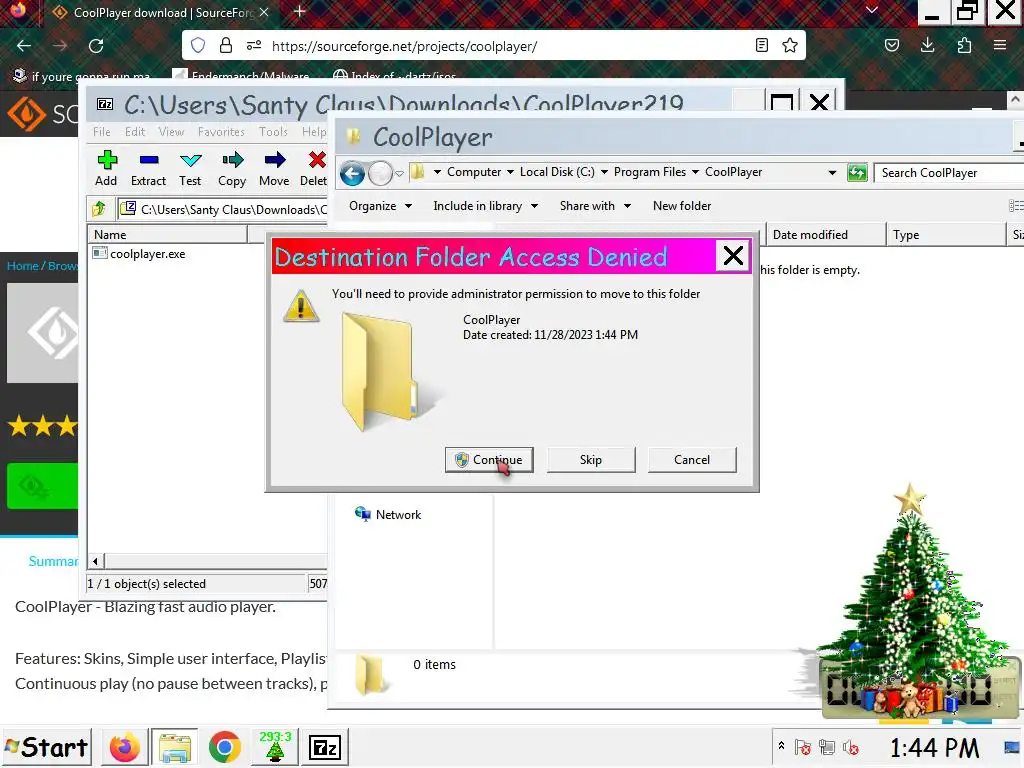Viewport: 1024px width, 768px height.
Task: Click the Firefox Pocket icon
Action: (892, 45)
